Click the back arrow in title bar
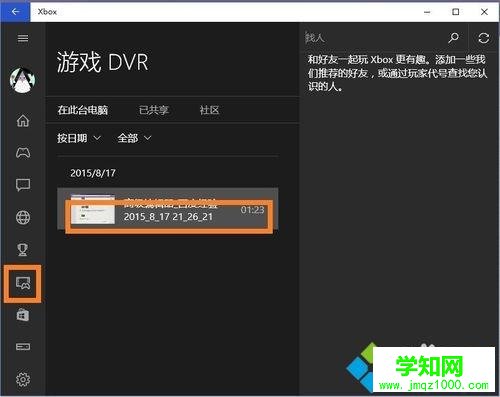 pos(15,12)
